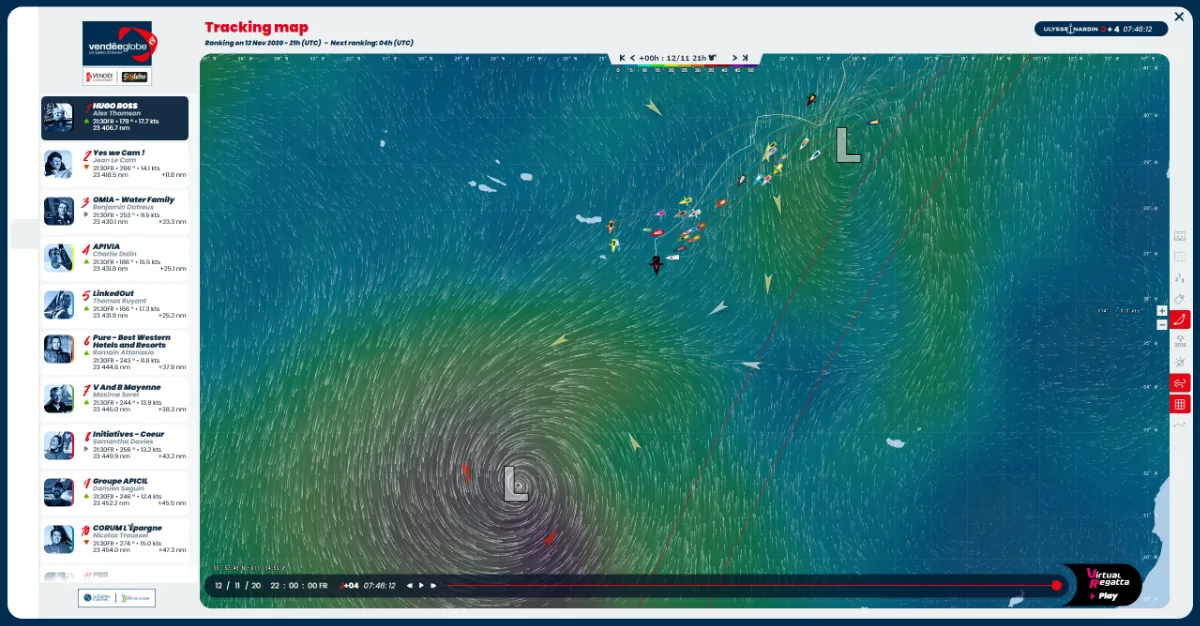Click the Ulysse Nardin race clock badge

click(1100, 29)
